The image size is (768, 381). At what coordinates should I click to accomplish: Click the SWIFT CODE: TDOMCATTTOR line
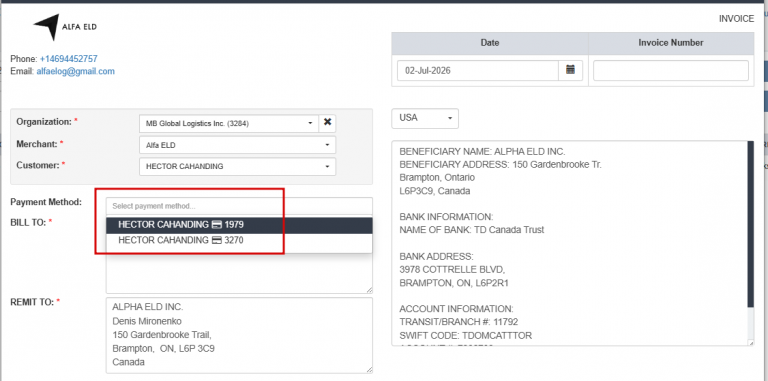[x=466, y=336]
